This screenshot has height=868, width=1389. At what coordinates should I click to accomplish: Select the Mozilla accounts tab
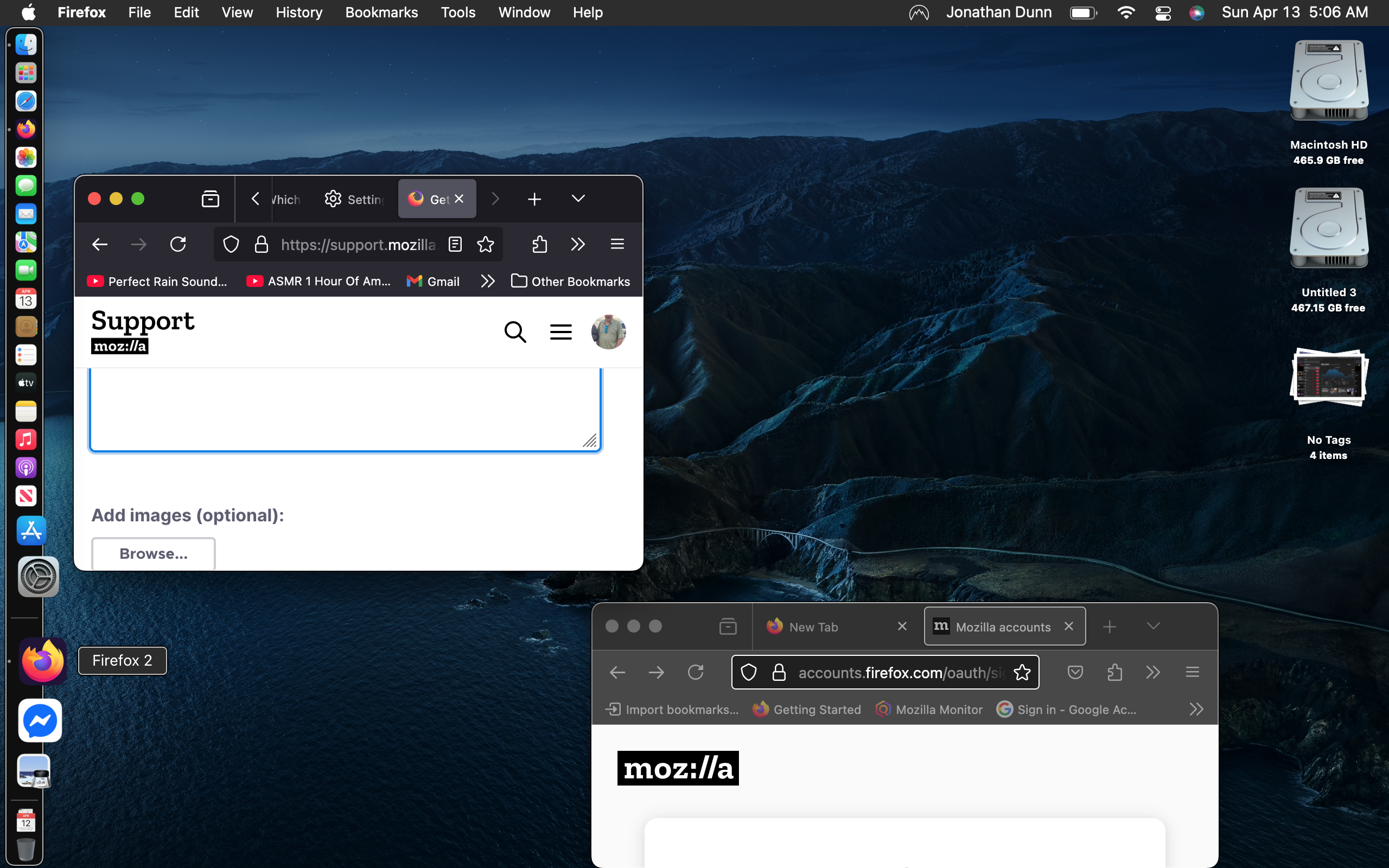pos(1004,627)
